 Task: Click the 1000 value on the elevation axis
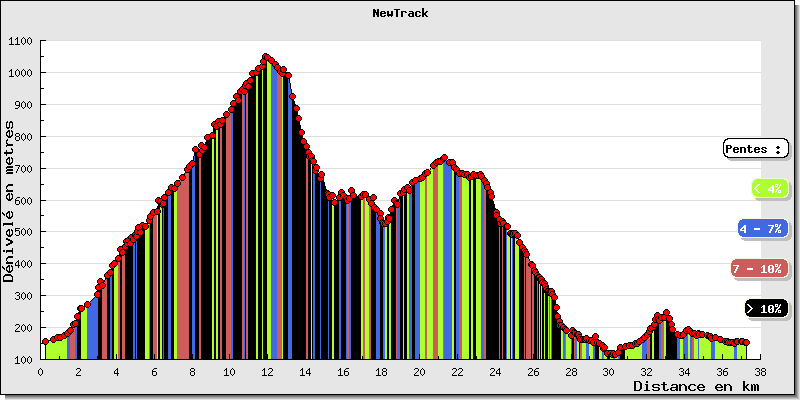pos(20,73)
